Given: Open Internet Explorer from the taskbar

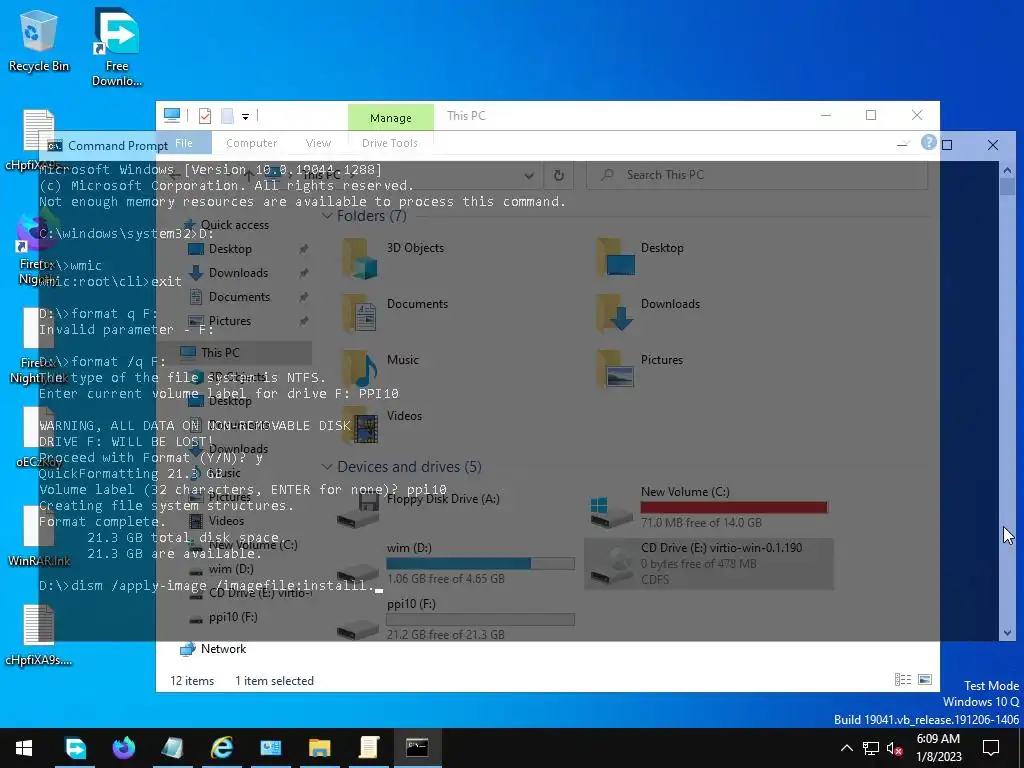Looking at the screenshot, I should pos(222,748).
